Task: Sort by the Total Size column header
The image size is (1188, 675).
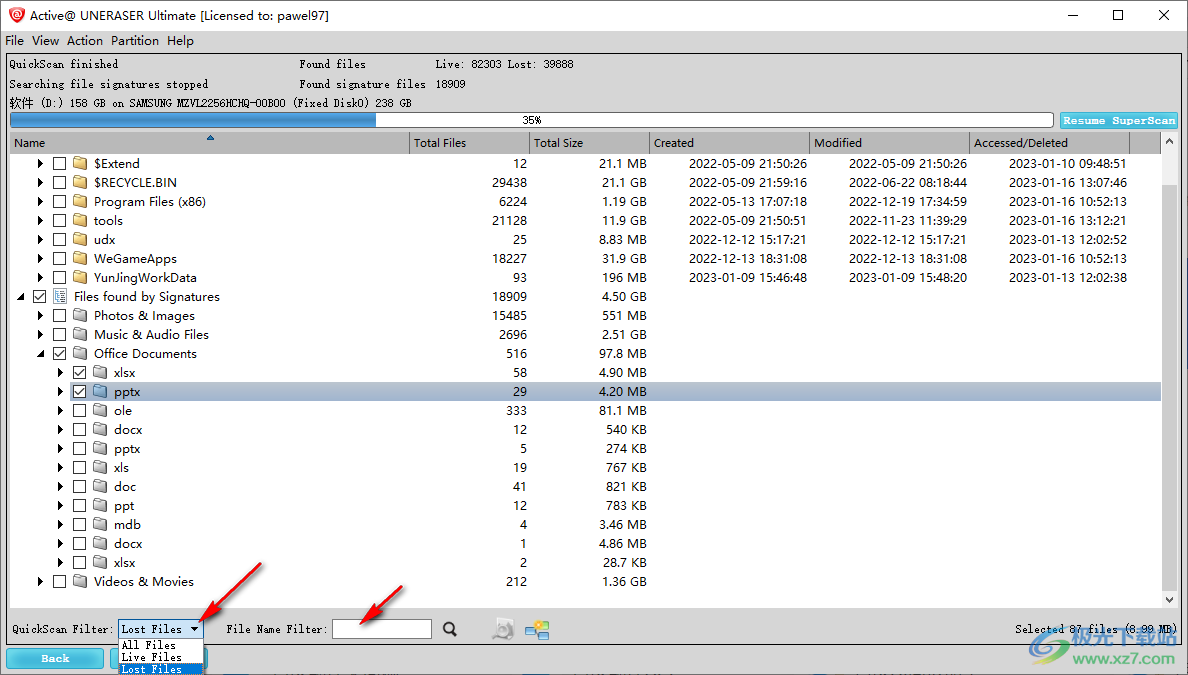Action: 589,142
